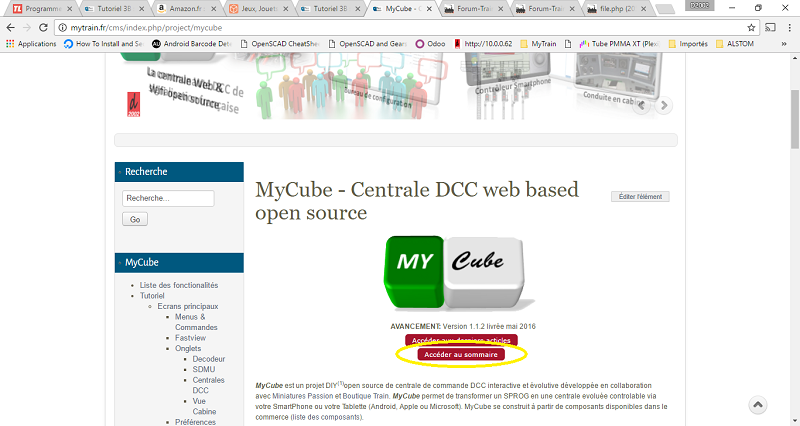Open http://10.0.0.62 bookmark
Viewport: 800px width, 426px height.
483,44
